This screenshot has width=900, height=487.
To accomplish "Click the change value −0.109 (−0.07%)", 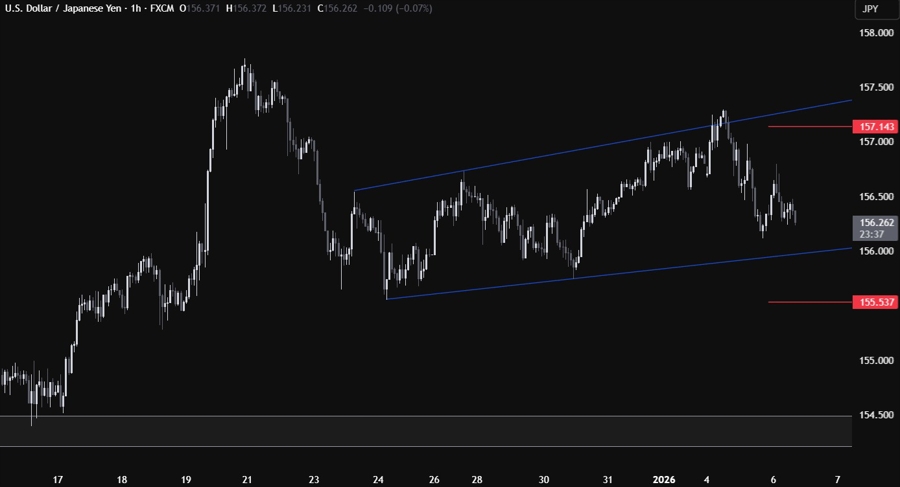I will [x=398, y=9].
